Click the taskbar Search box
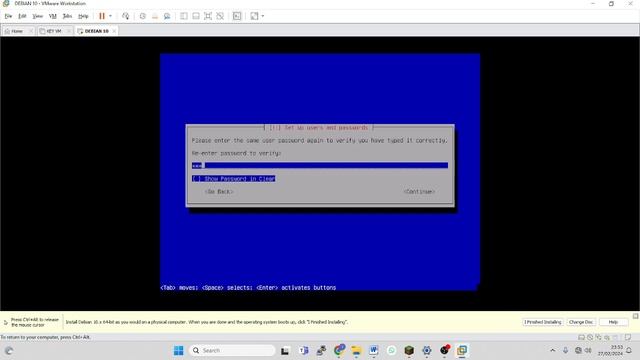 click(232, 351)
